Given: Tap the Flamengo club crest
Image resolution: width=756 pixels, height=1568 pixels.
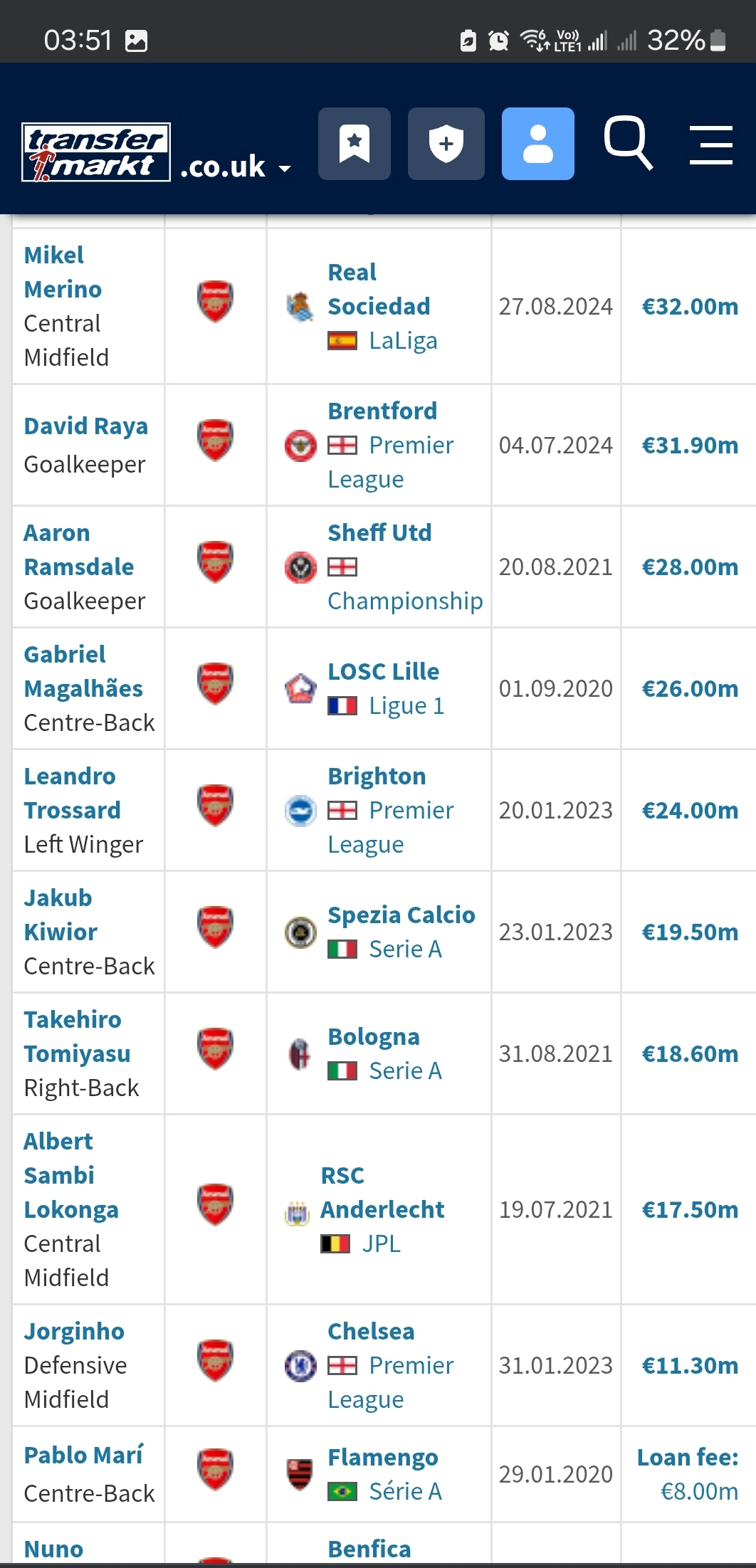Looking at the screenshot, I should point(300,1474).
